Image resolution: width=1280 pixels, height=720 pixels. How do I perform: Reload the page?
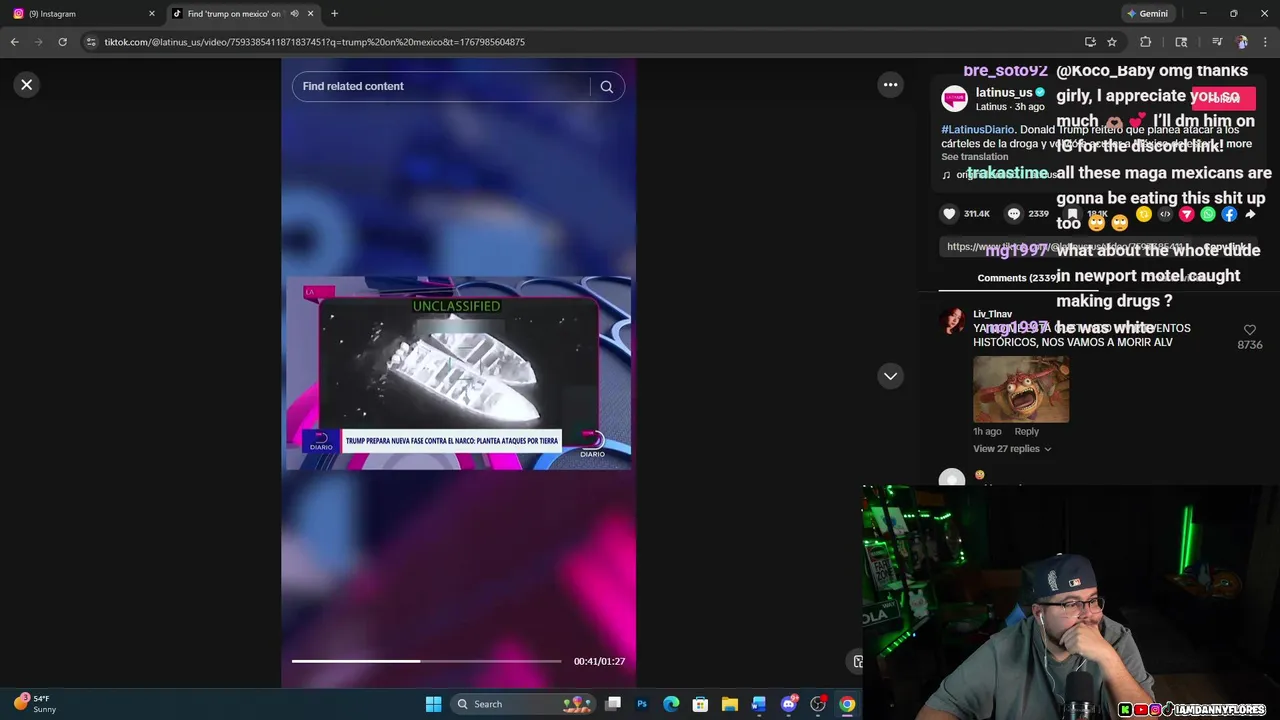pos(62,42)
